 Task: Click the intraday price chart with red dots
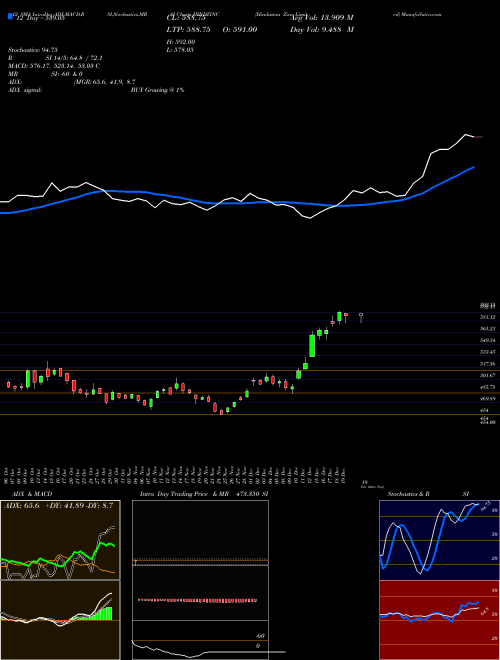click(200, 593)
